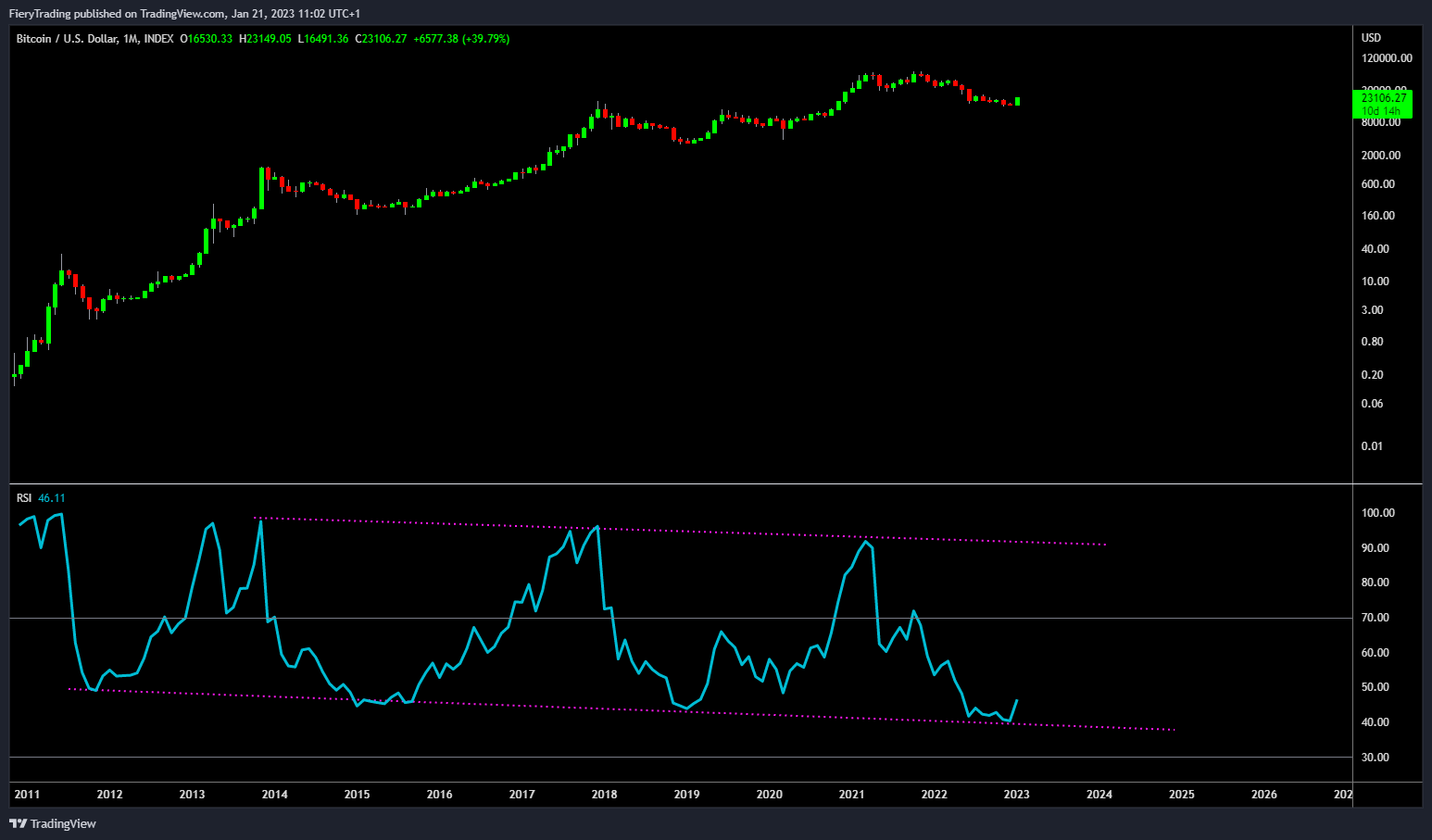Click the 0.80 price axis label

tap(1373, 342)
